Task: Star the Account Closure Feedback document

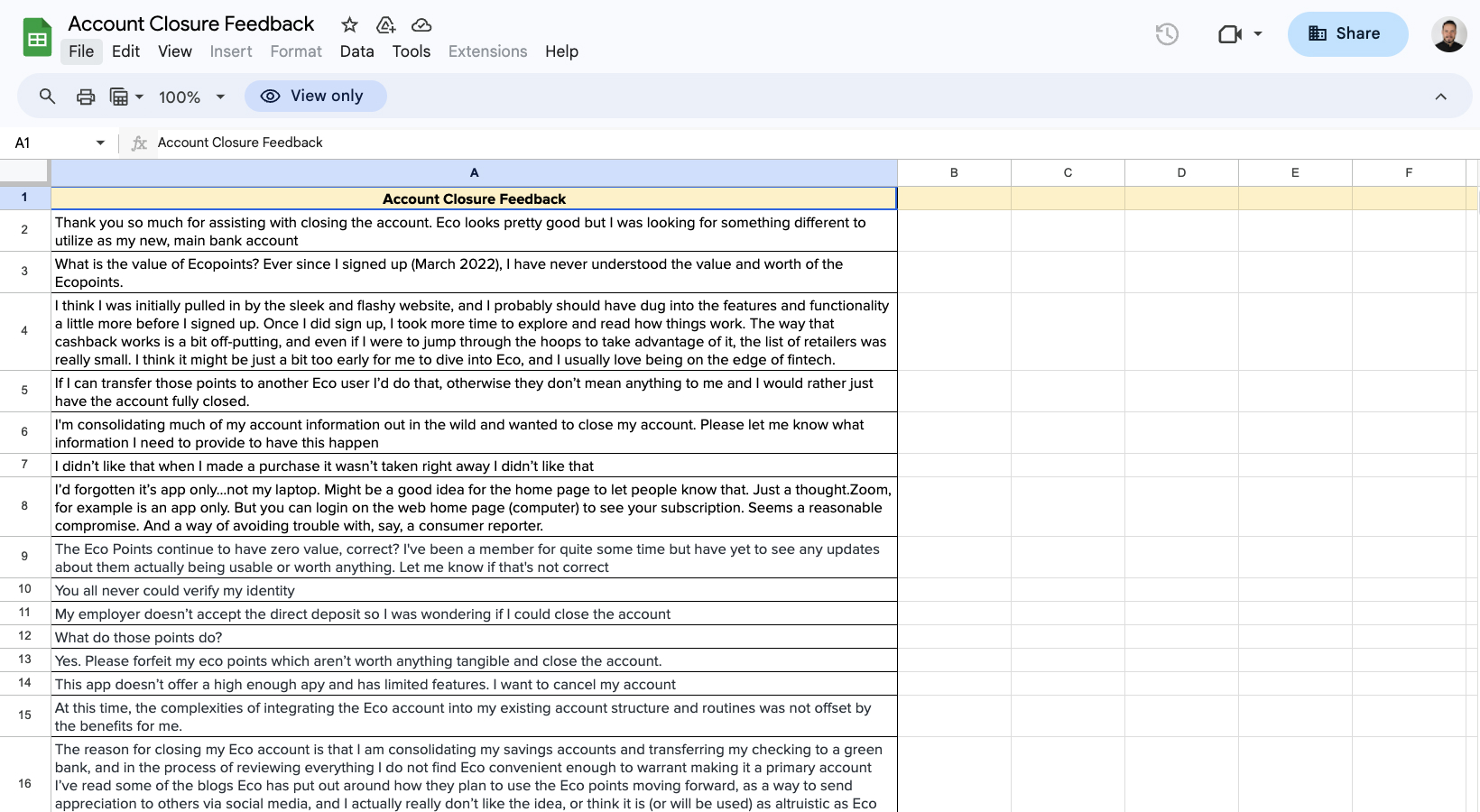Action: tap(350, 25)
